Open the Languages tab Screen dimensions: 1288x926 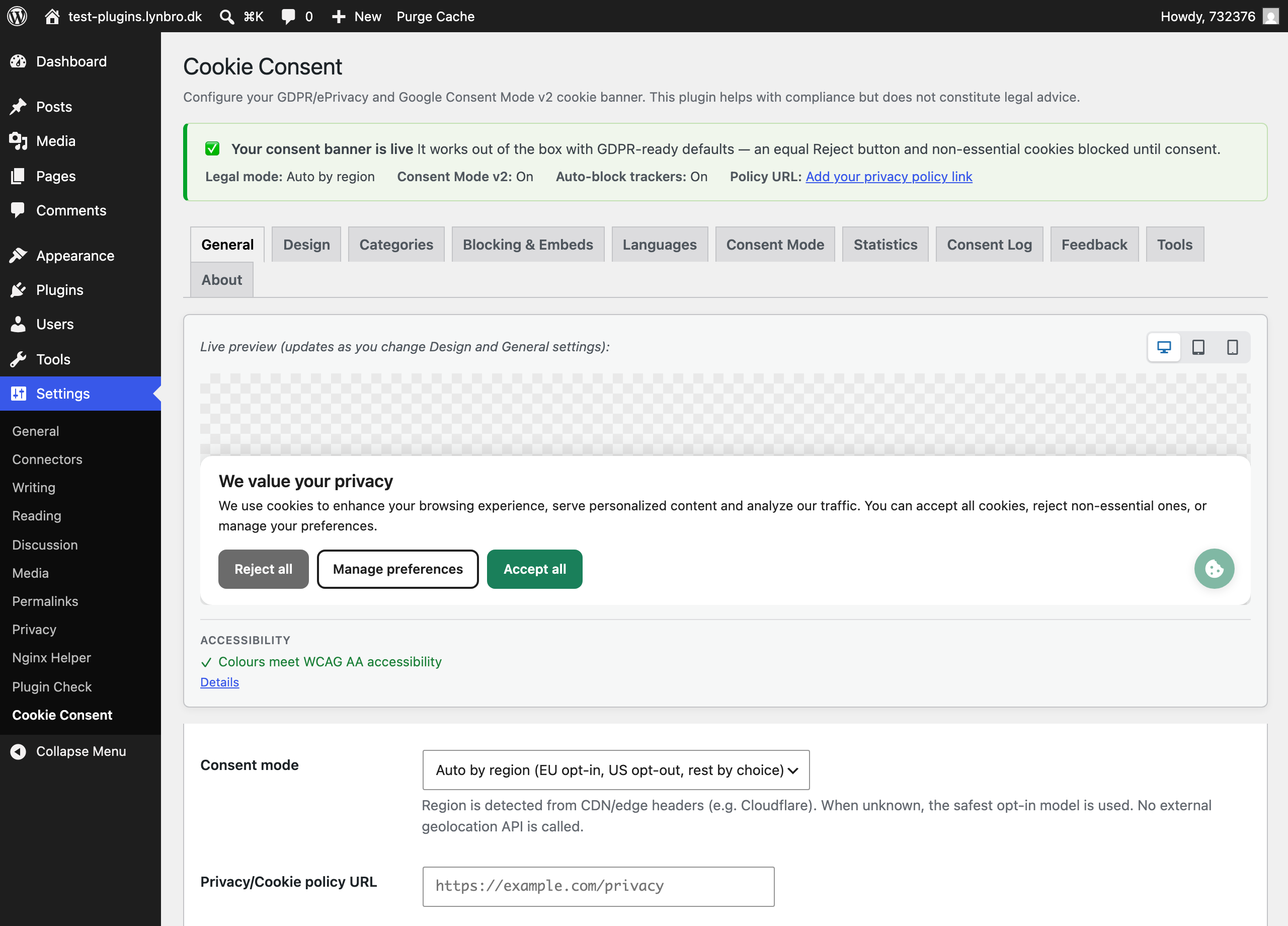659,244
